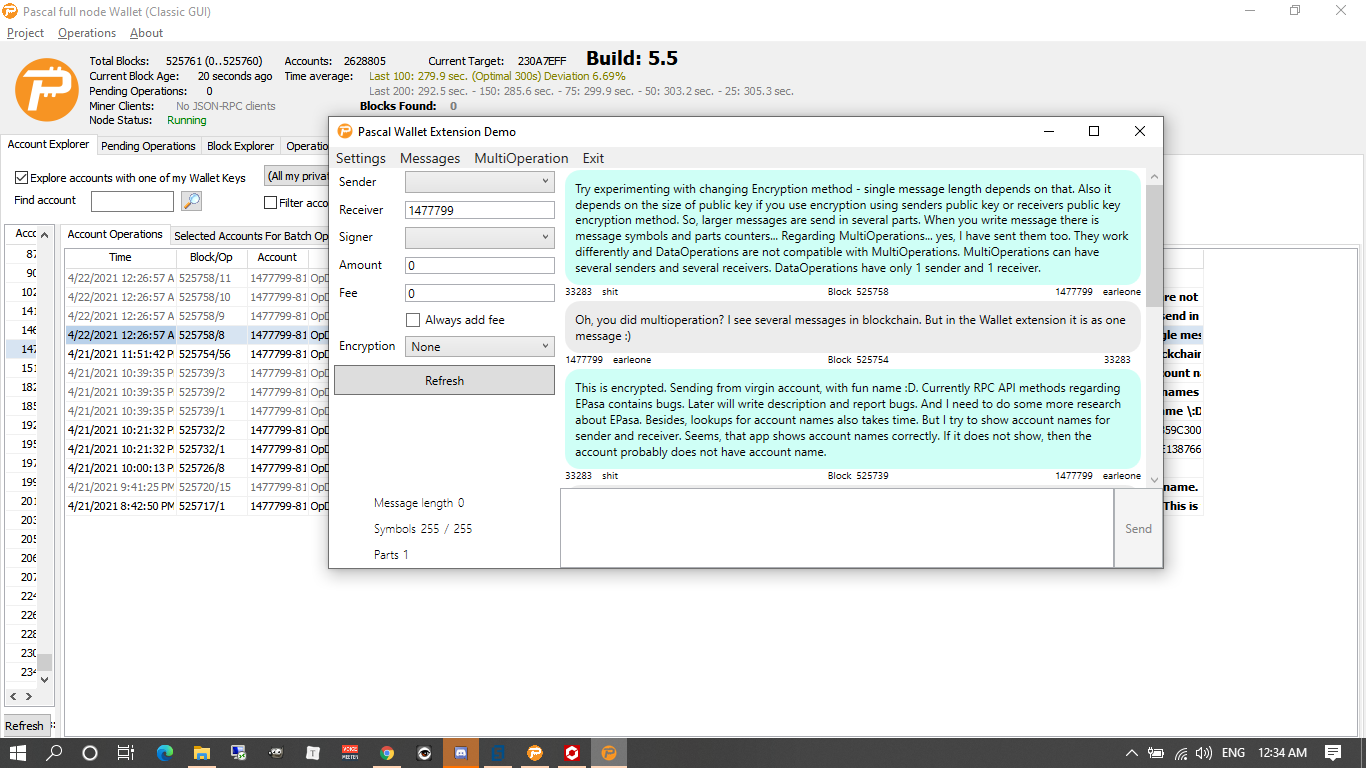Sort the operations table by Time column
This screenshot has height=768, width=1366.
(120, 257)
